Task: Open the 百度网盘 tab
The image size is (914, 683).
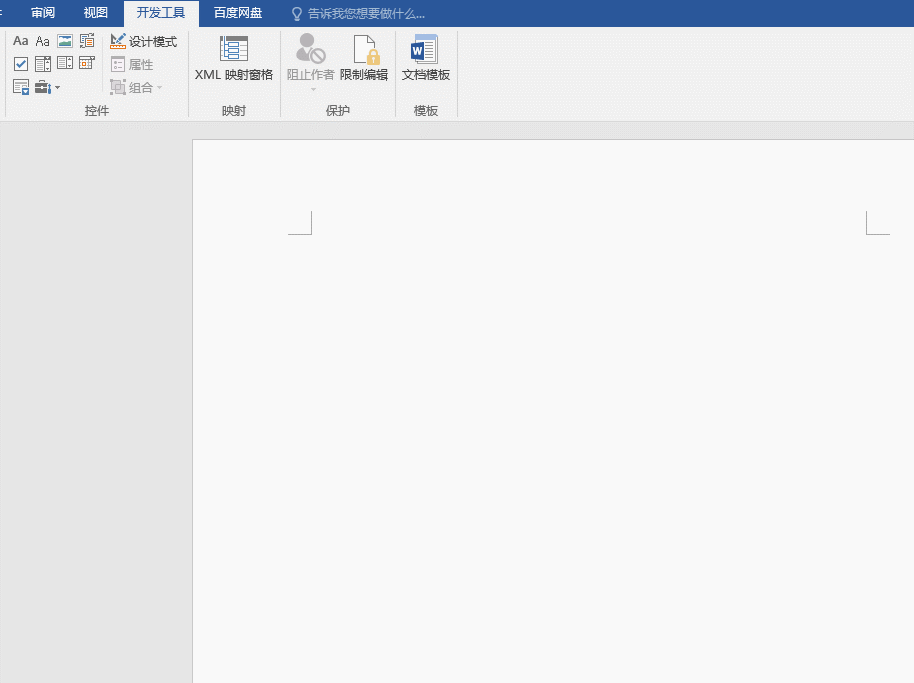Action: pos(238,13)
